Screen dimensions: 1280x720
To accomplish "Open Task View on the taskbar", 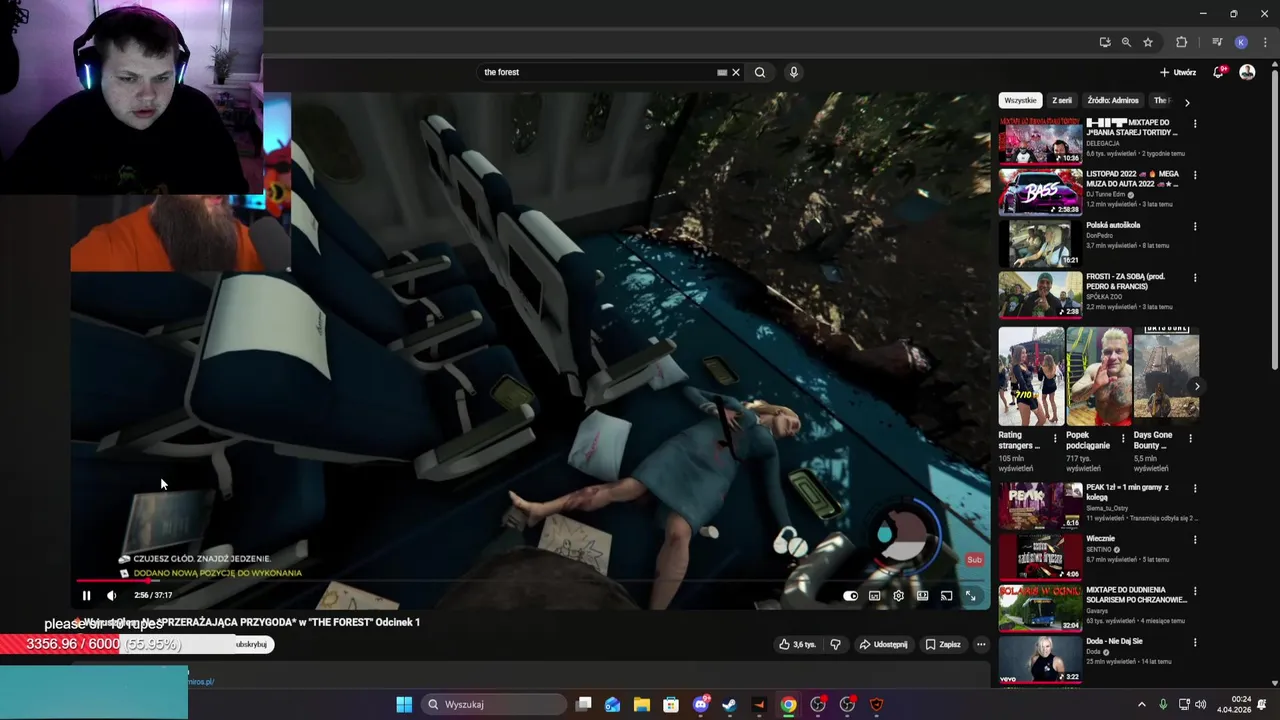I will pos(584,704).
